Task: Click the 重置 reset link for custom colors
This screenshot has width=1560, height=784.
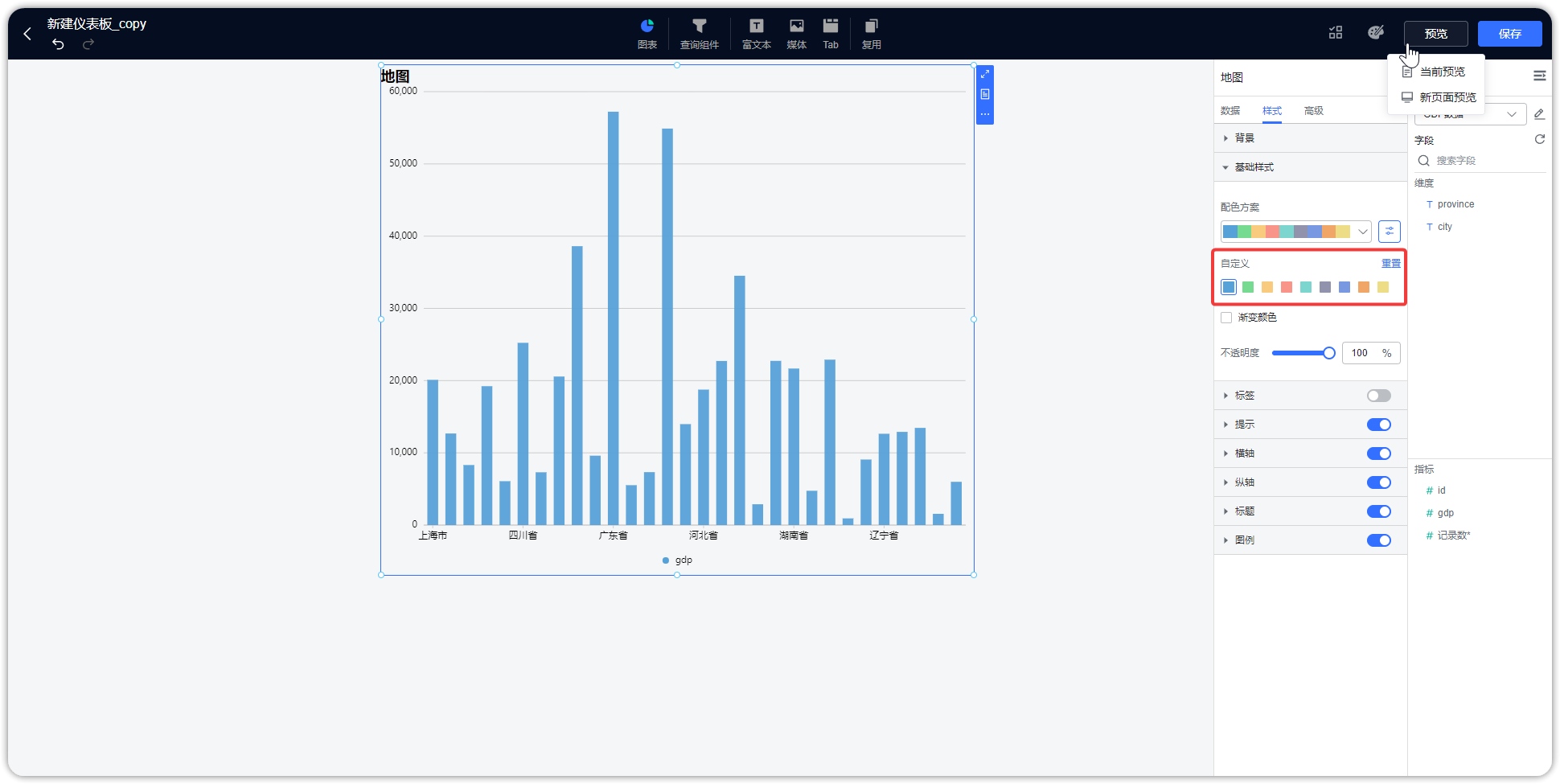Action: (1391, 264)
